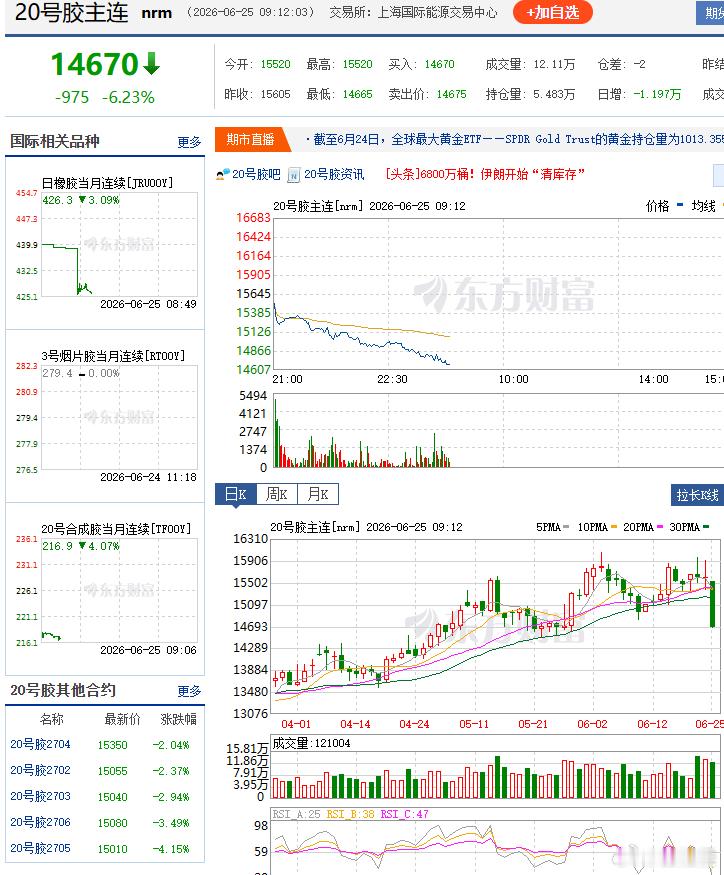Click the 拉长K线 button
Viewport: 724px width, 875px height.
click(x=697, y=495)
